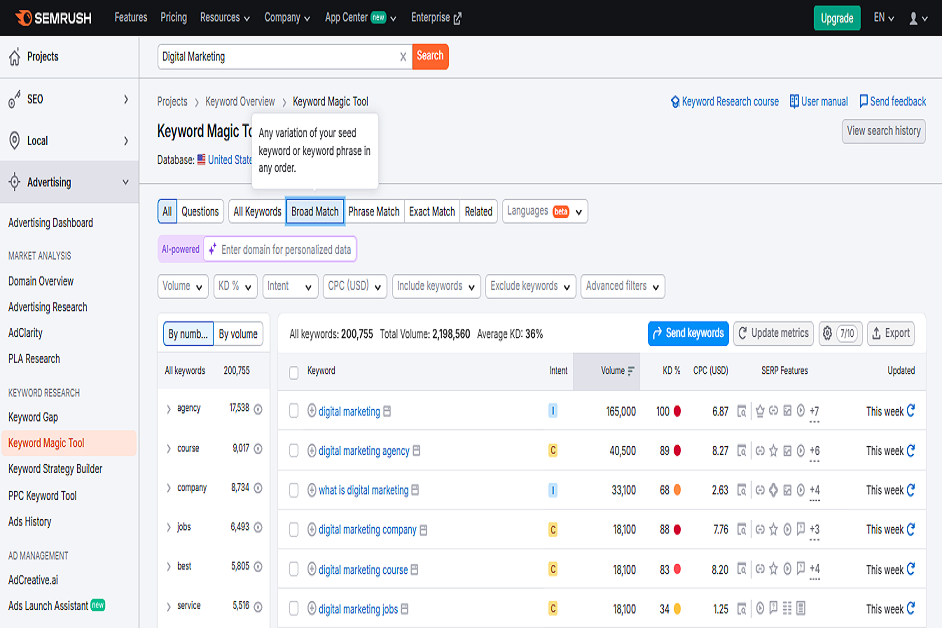Check the digital marketing row checkbox
This screenshot has height=628, width=942.
(x=294, y=411)
